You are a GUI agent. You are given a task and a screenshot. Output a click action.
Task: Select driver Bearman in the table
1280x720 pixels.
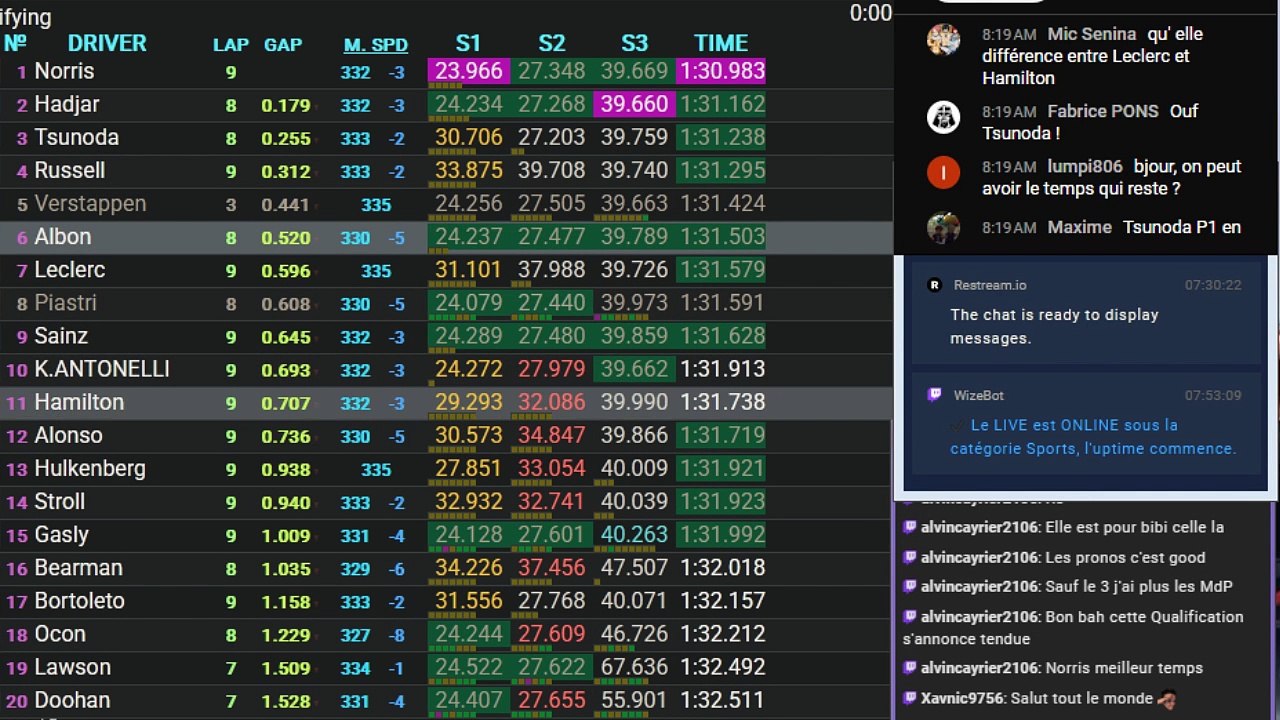(x=78, y=566)
